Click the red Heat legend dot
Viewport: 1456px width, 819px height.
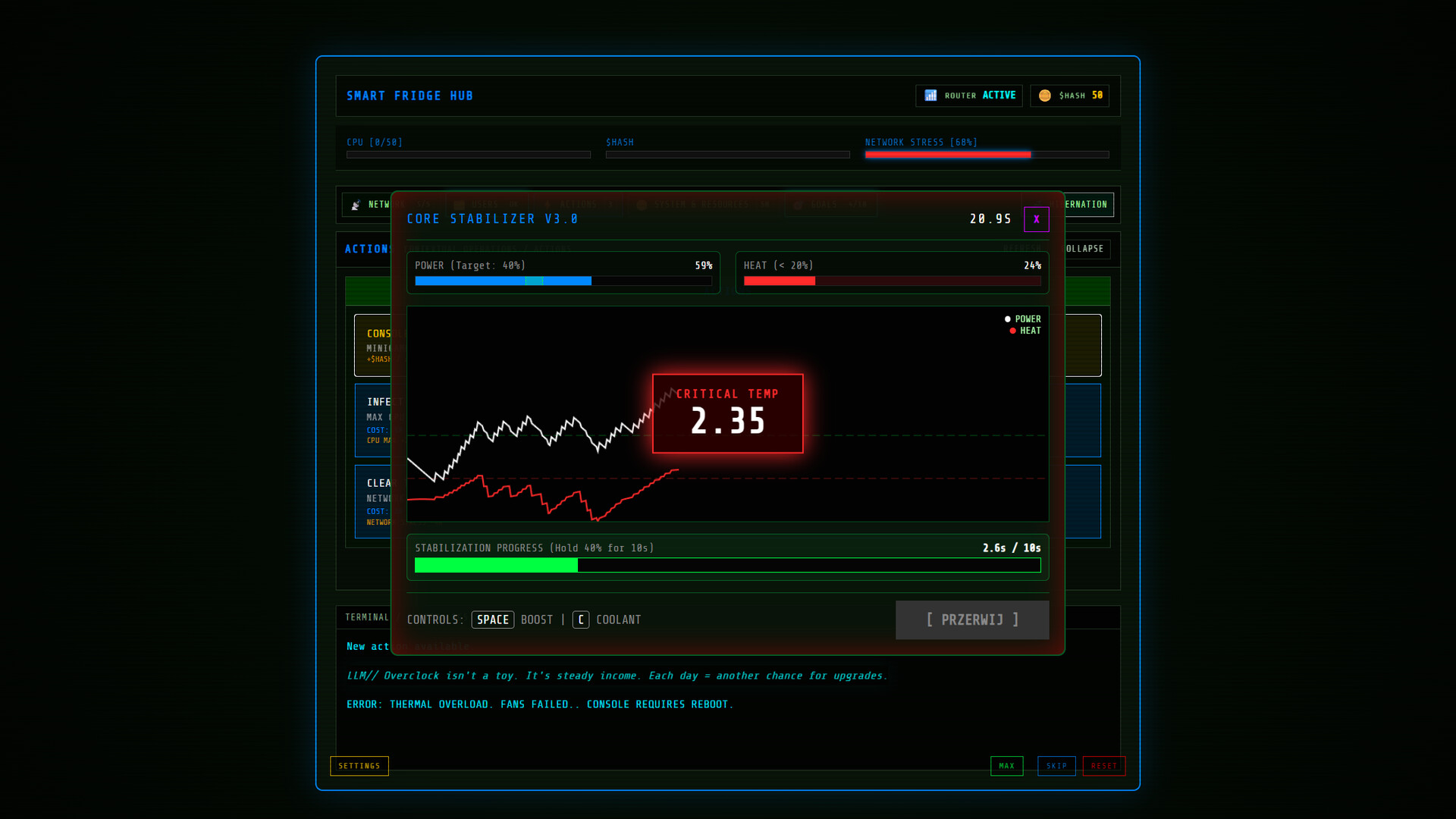(x=1012, y=331)
